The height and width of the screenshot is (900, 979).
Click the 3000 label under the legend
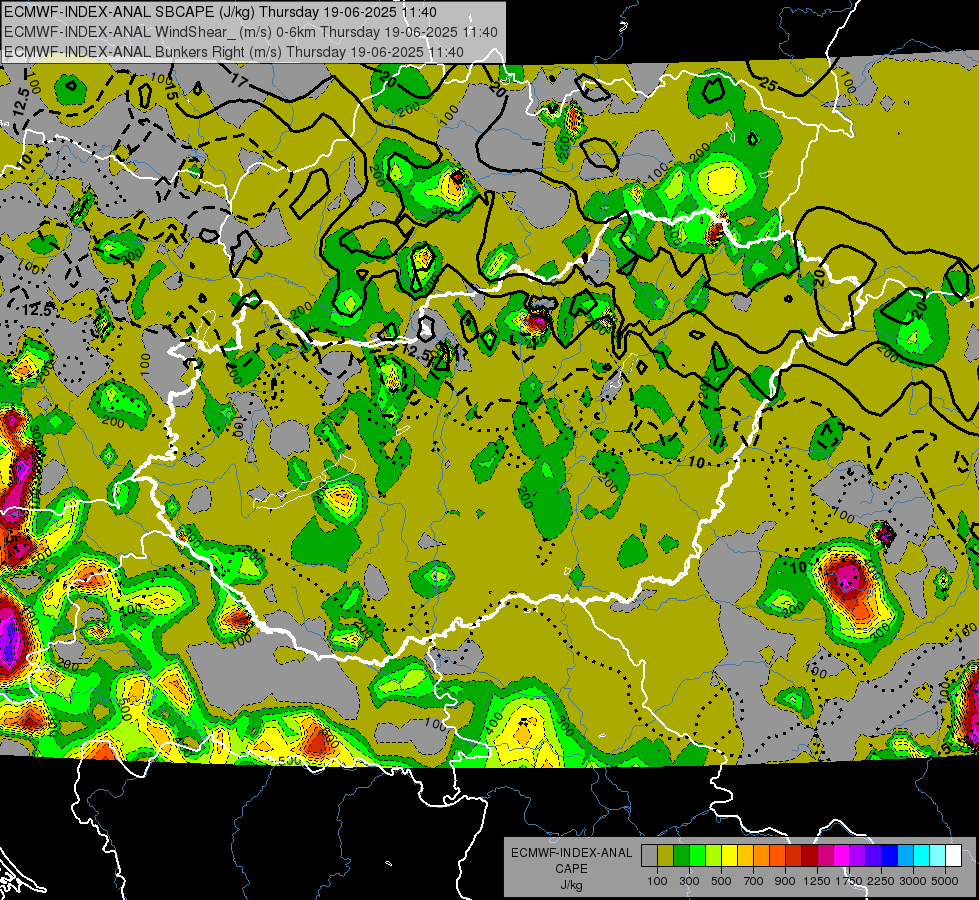tap(913, 881)
